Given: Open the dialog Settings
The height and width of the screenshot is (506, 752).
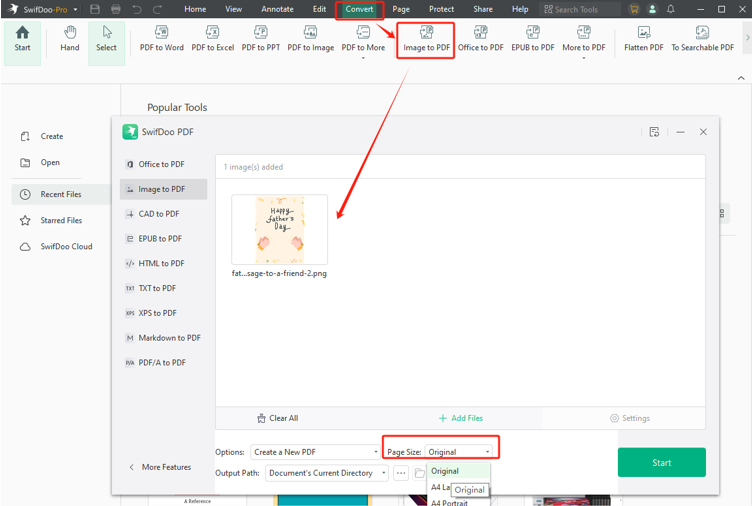Looking at the screenshot, I should pos(630,418).
